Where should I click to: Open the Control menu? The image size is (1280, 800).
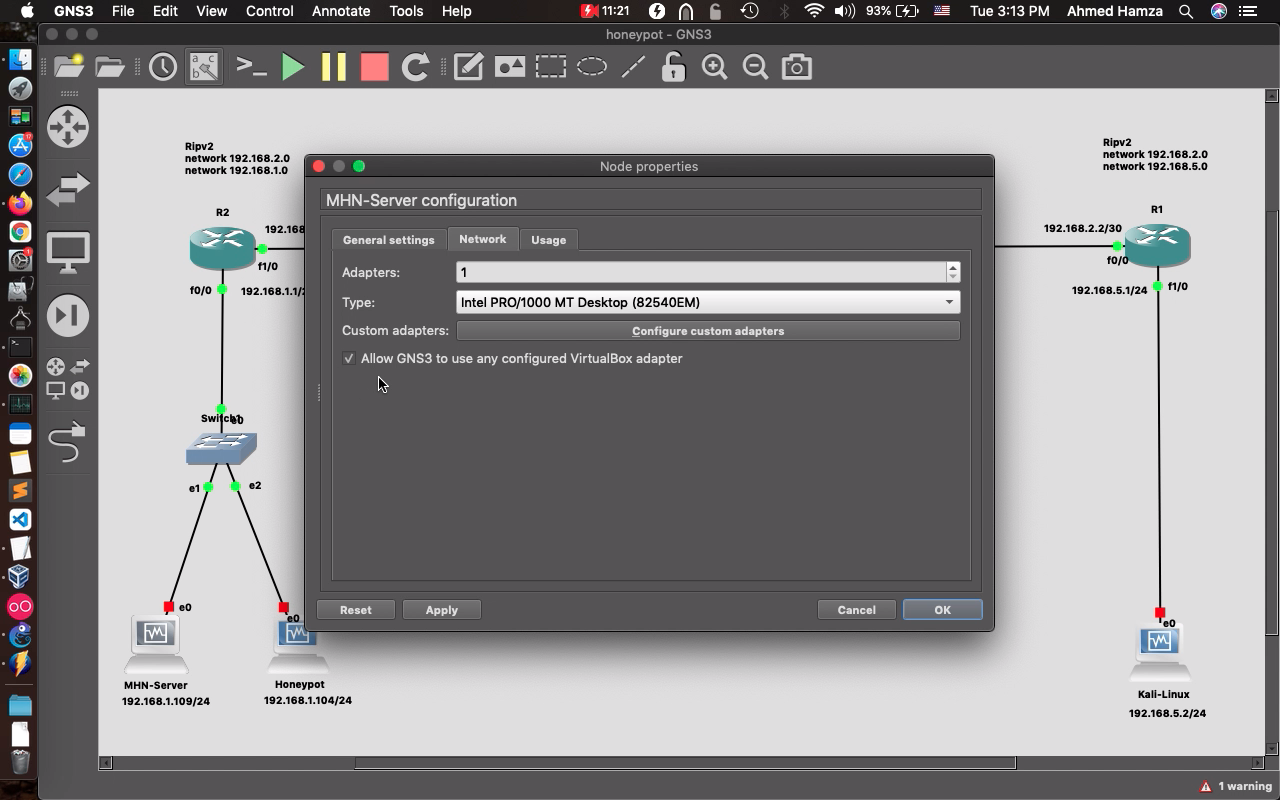pos(269,11)
